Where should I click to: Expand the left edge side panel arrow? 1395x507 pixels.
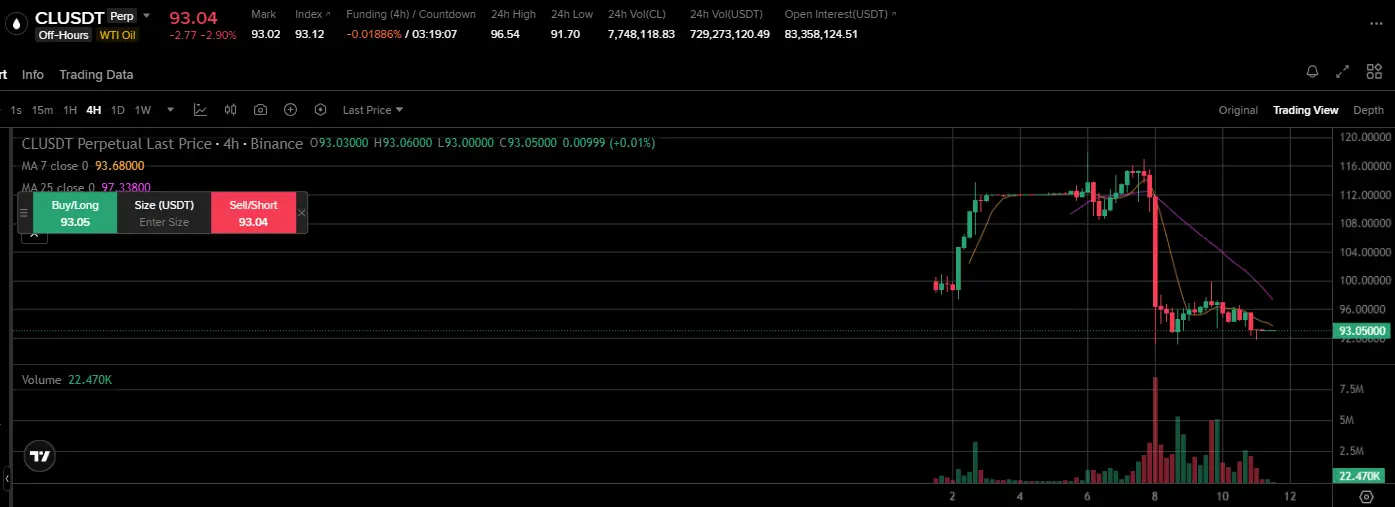5,481
